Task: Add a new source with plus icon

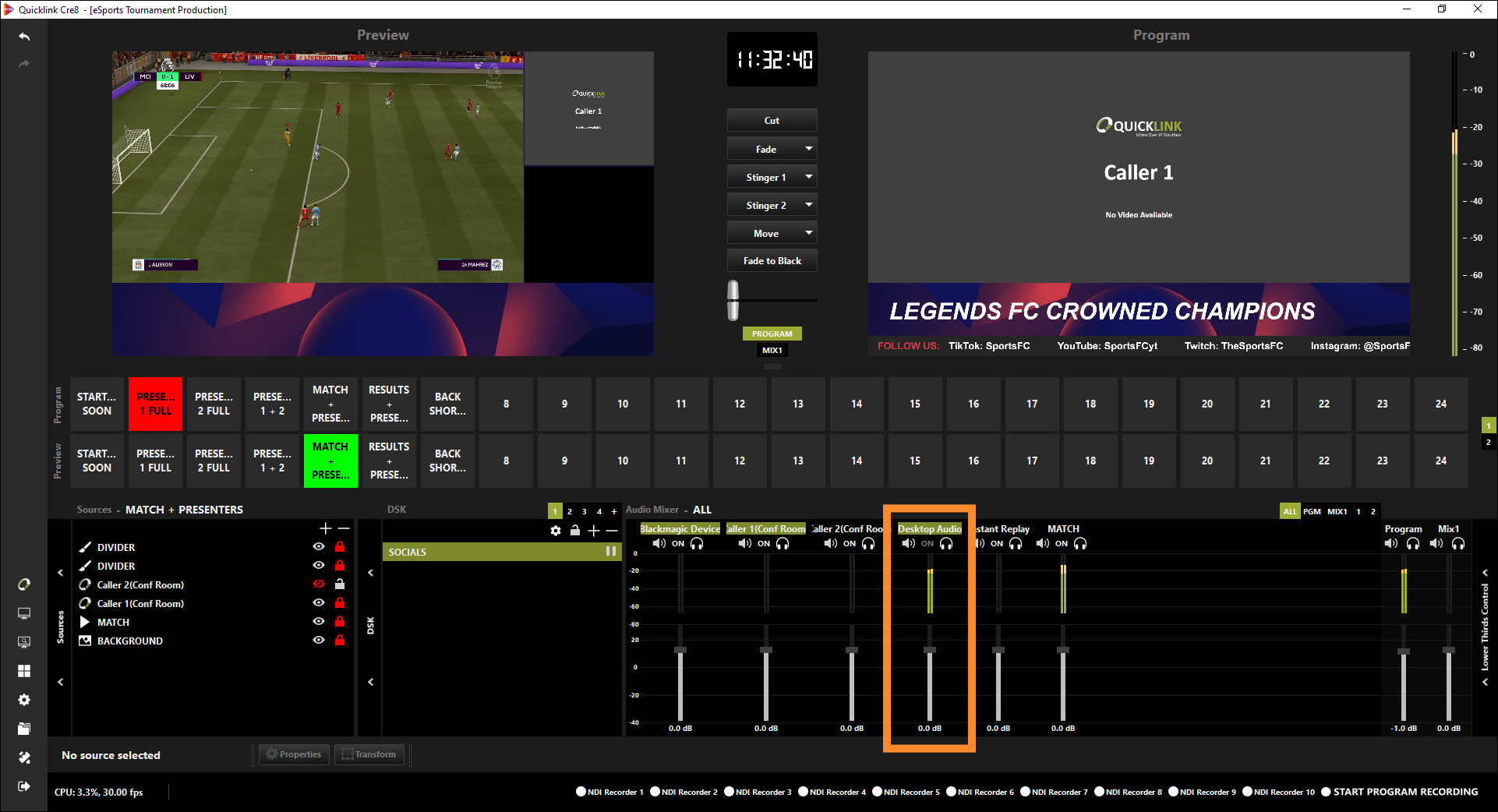Action: coord(325,528)
